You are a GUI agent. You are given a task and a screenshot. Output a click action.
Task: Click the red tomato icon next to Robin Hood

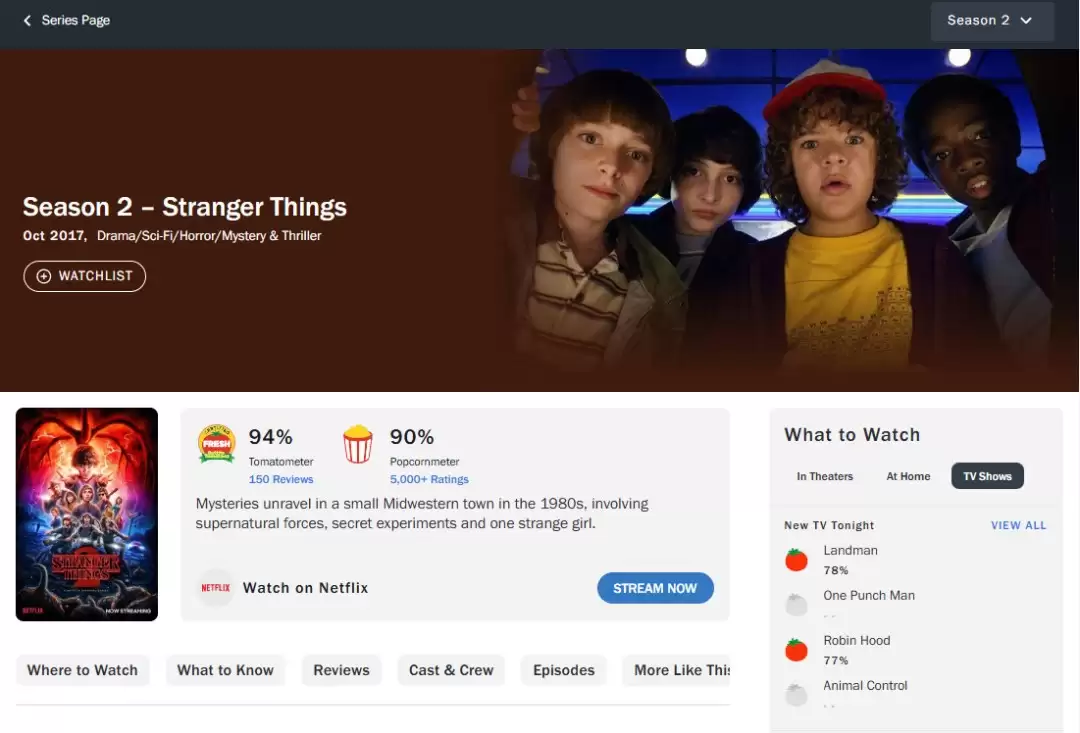pyautogui.click(x=796, y=650)
